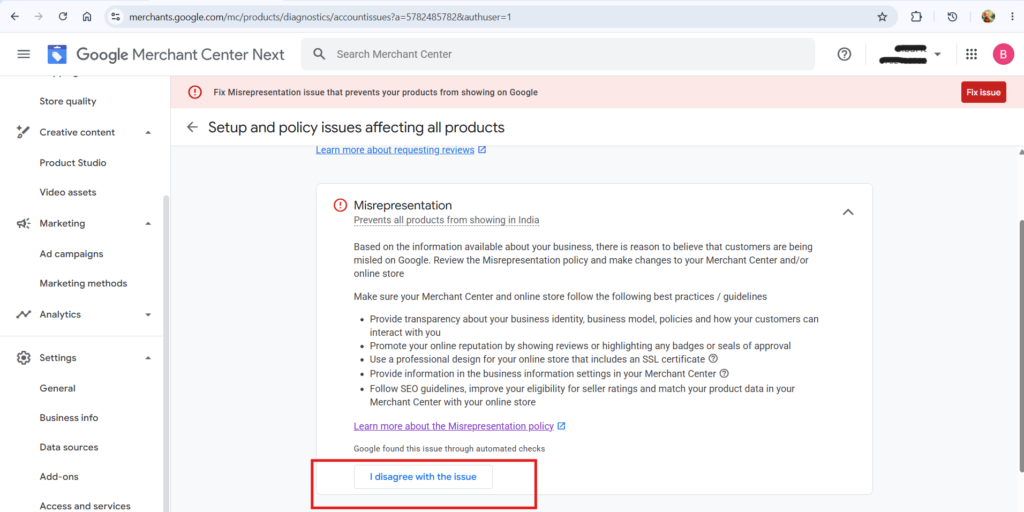The width and height of the screenshot is (1024, 512).
Task: Click the Settings gear icon
Action: 24,358
